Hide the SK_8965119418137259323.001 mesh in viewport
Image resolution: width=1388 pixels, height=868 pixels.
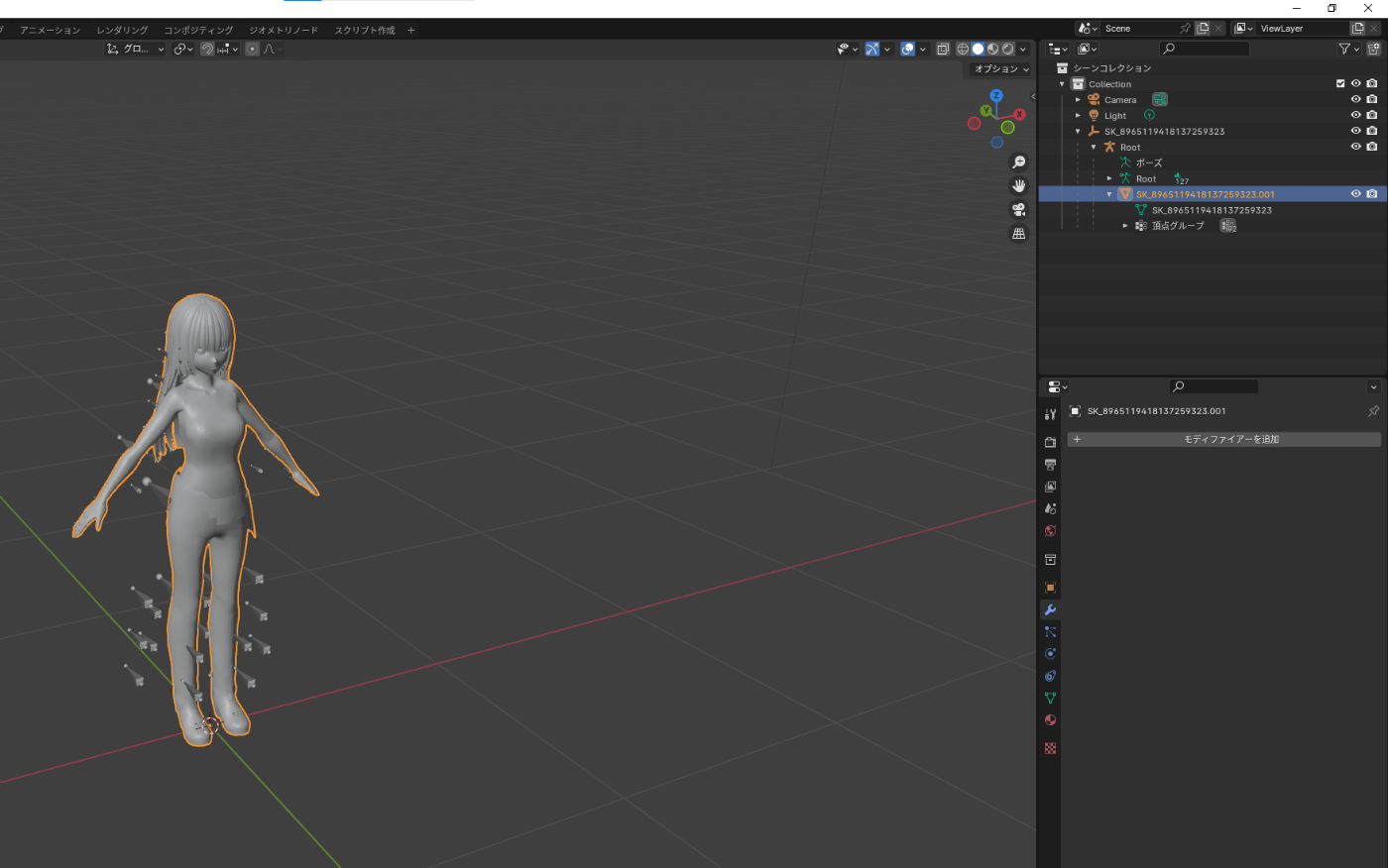1356,194
